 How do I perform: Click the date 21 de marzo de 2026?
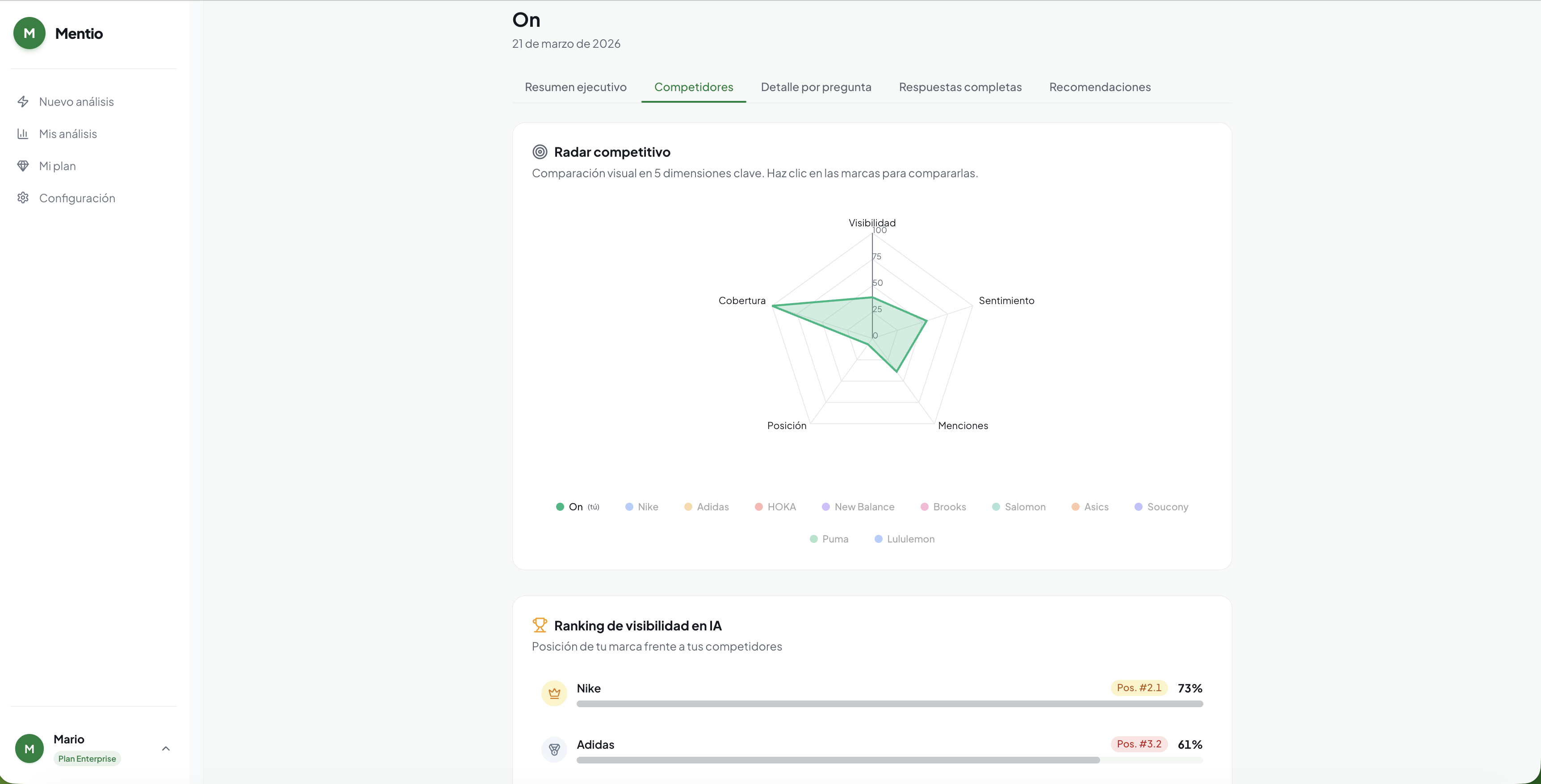pos(566,44)
